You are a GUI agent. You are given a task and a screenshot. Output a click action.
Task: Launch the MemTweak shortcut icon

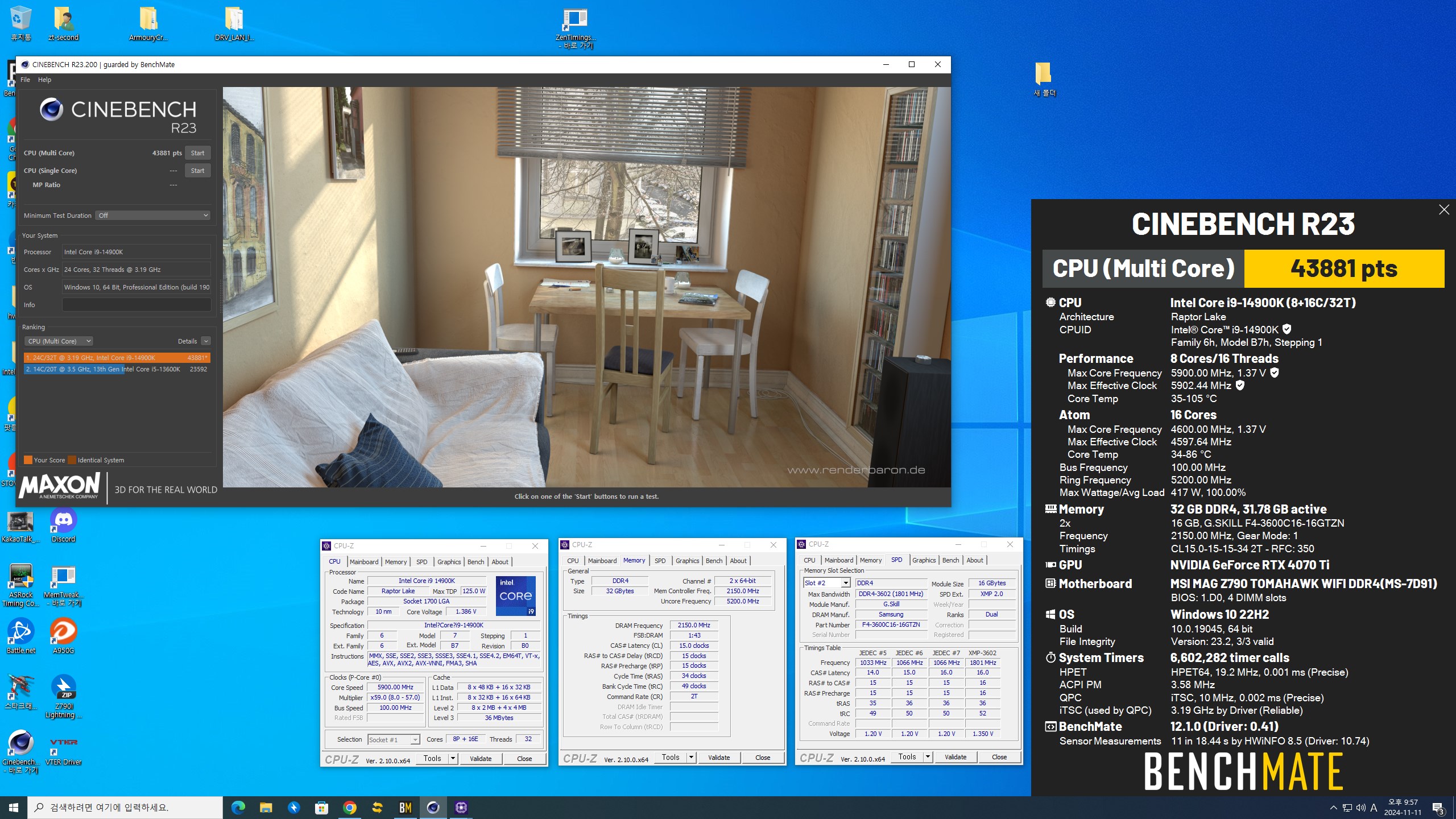[x=63, y=586]
